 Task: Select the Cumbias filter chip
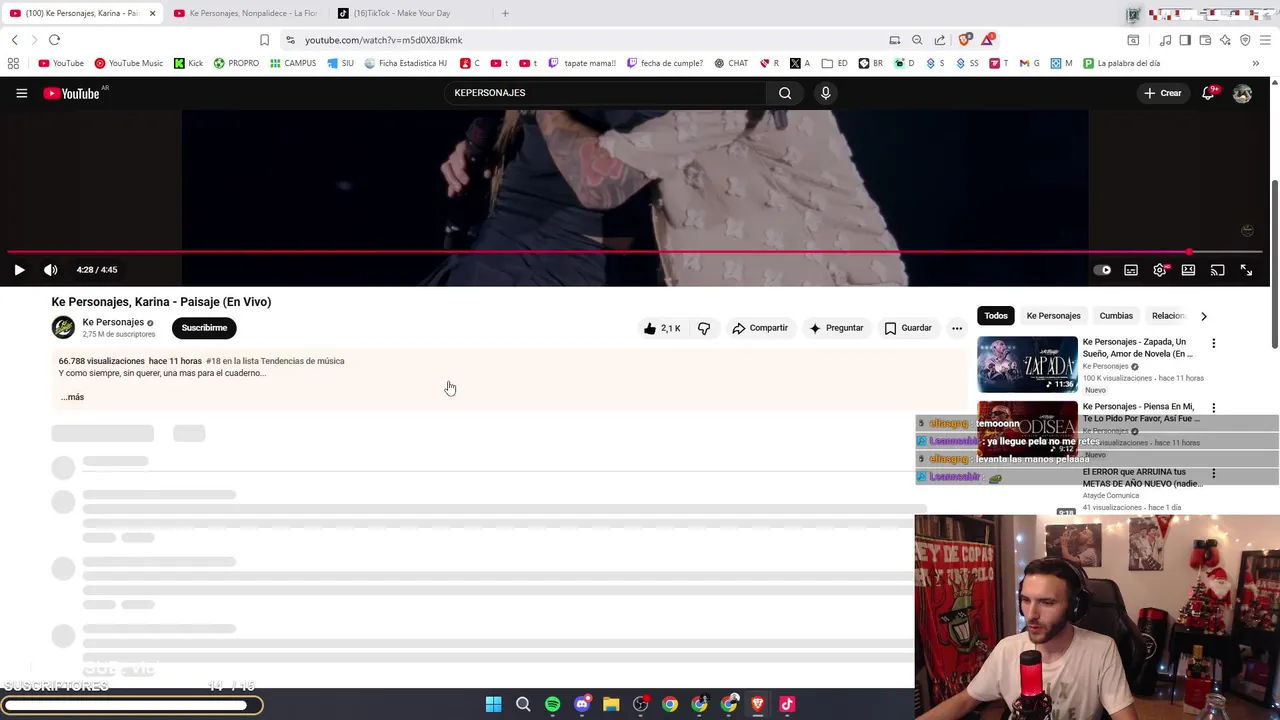tap(1116, 316)
